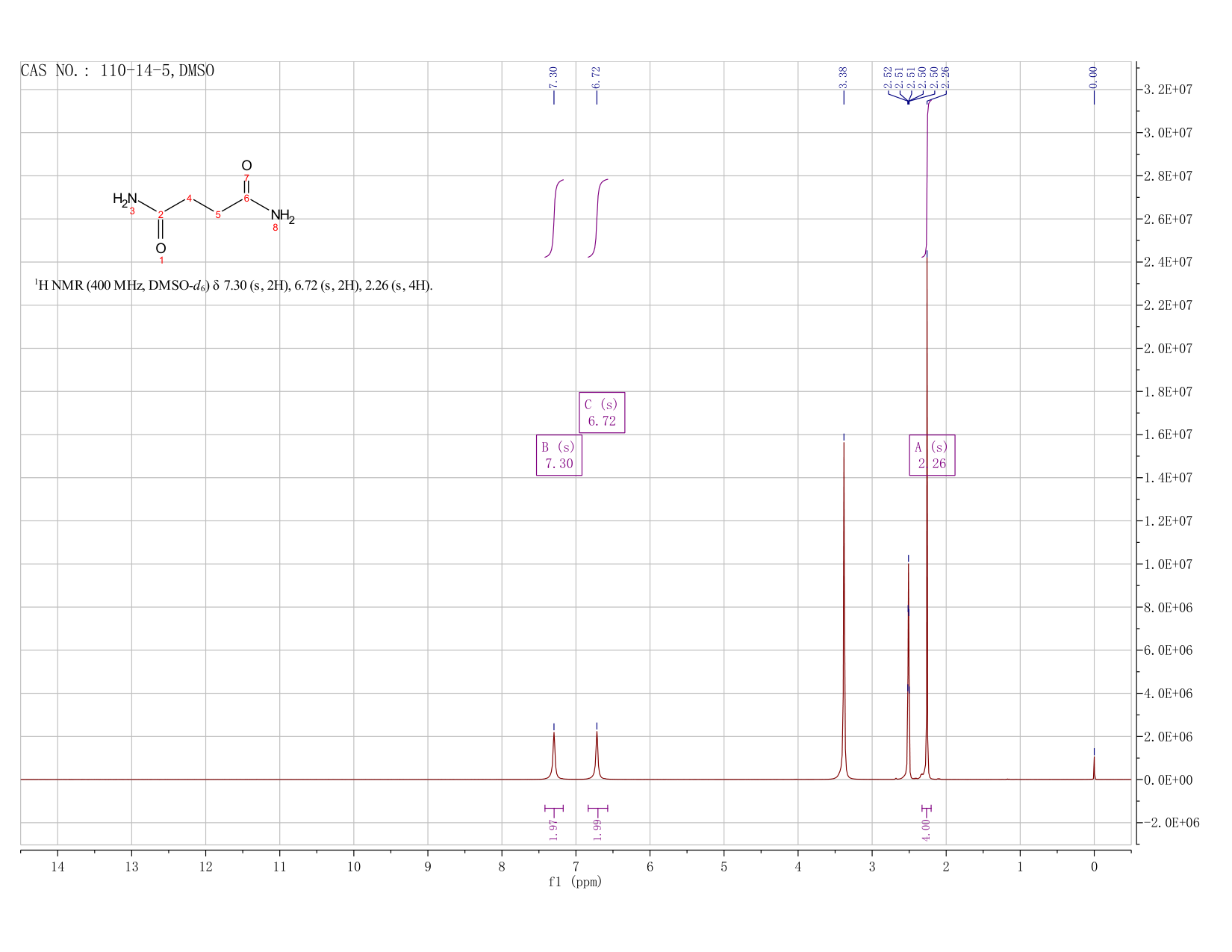
Task: Click the 6.72 peak label at top
Action: [x=596, y=76]
